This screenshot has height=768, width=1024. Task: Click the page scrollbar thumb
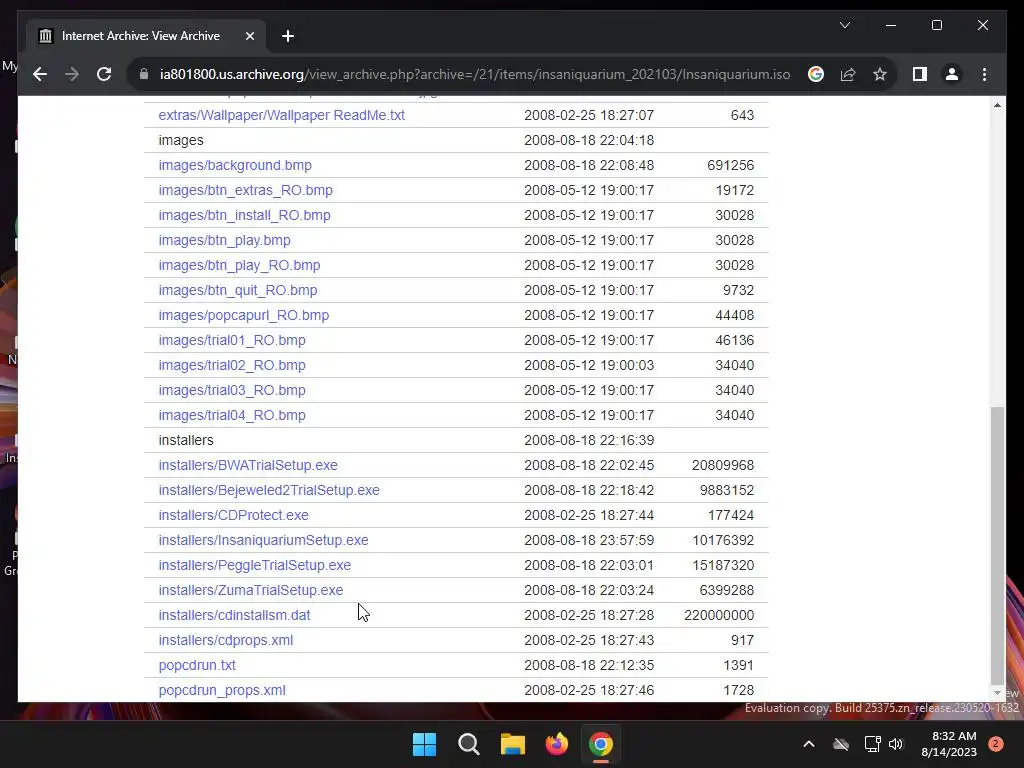[x=997, y=545]
